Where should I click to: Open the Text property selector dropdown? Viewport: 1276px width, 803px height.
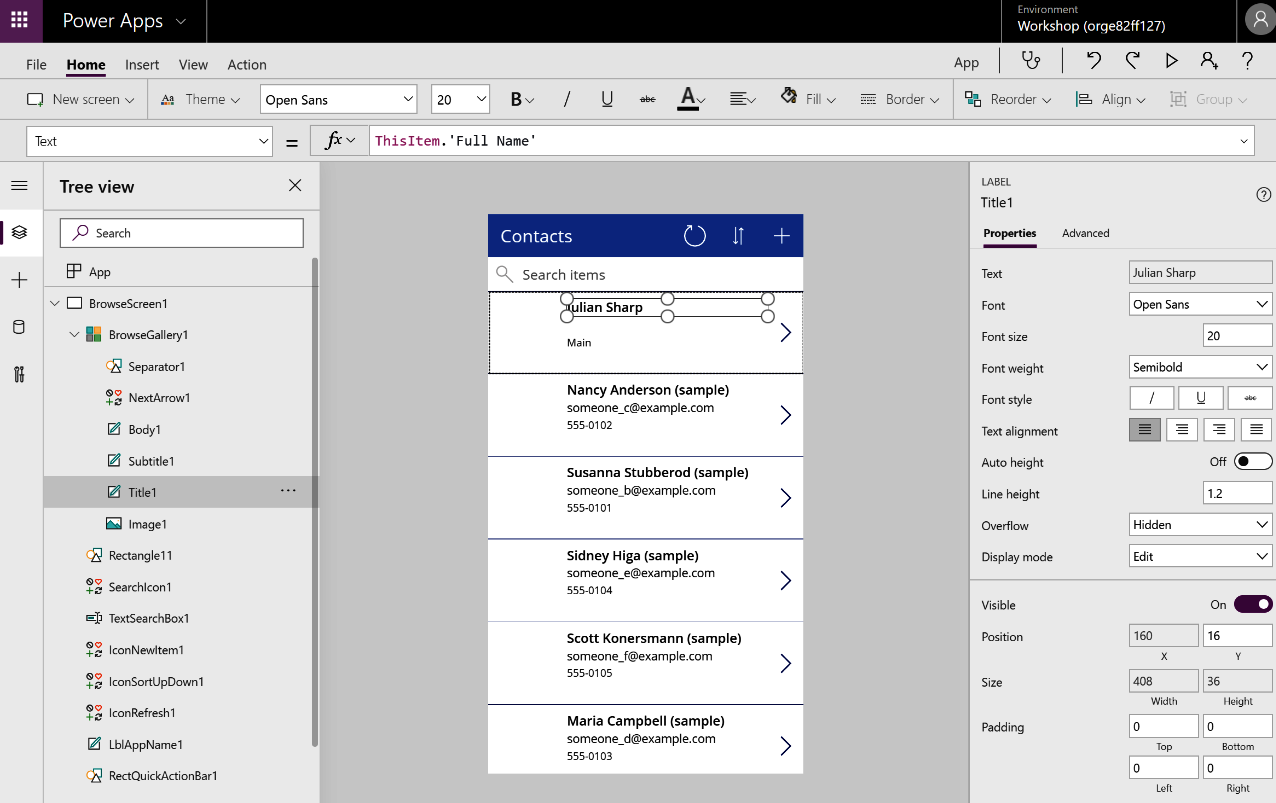pos(150,141)
